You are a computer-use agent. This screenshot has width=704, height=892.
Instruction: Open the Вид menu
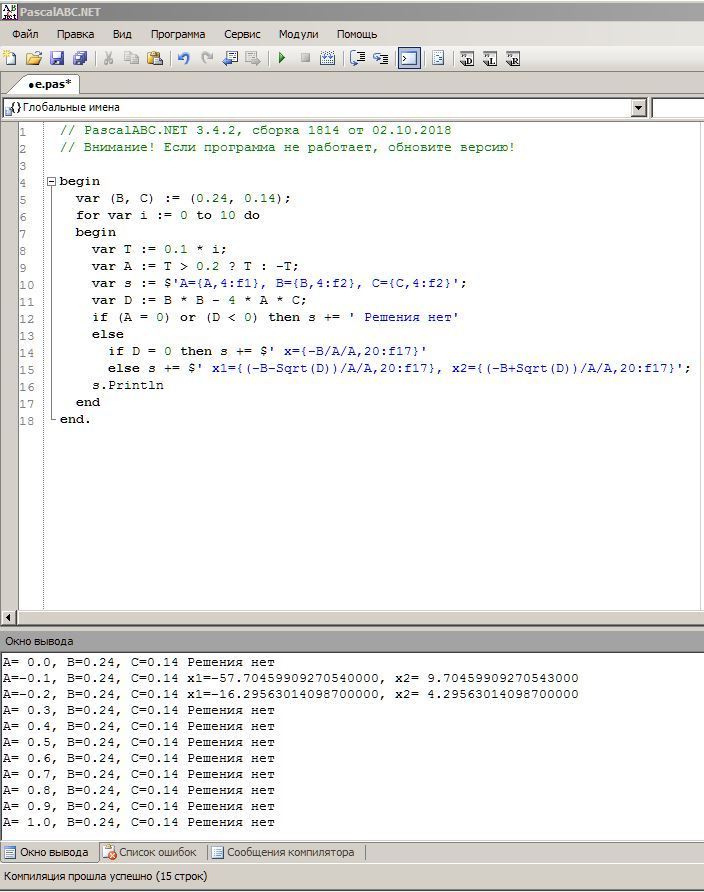point(122,34)
